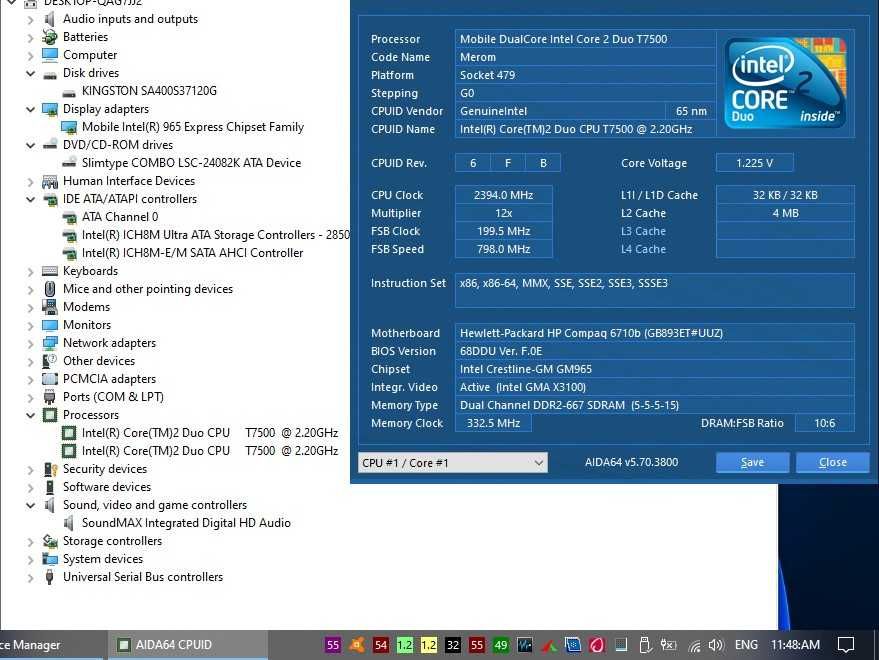Image resolution: width=879 pixels, height=660 pixels.
Task: Click the Core Voltage value 1.225 V
Action: click(754, 163)
